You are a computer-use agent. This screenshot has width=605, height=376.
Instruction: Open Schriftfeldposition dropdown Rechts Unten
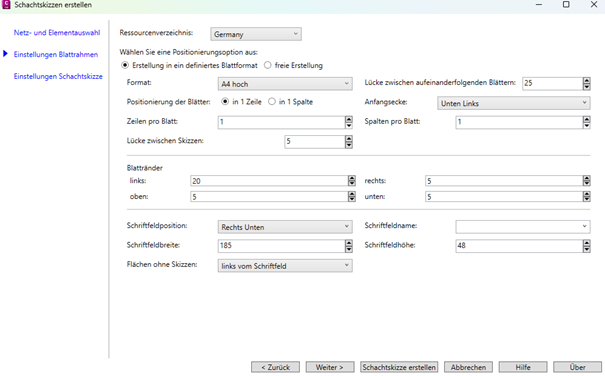(x=285, y=227)
